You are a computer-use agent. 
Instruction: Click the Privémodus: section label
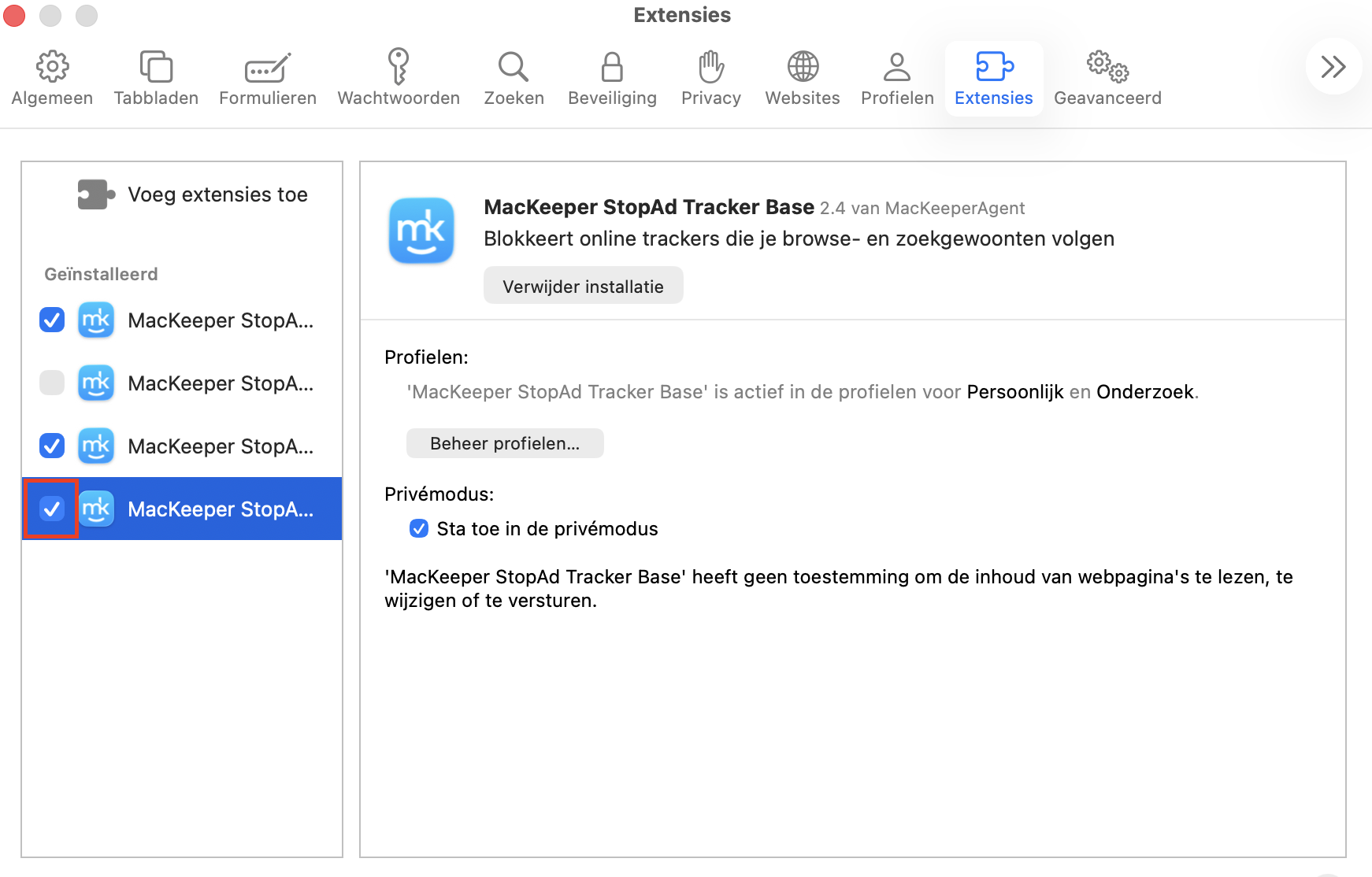point(439,494)
